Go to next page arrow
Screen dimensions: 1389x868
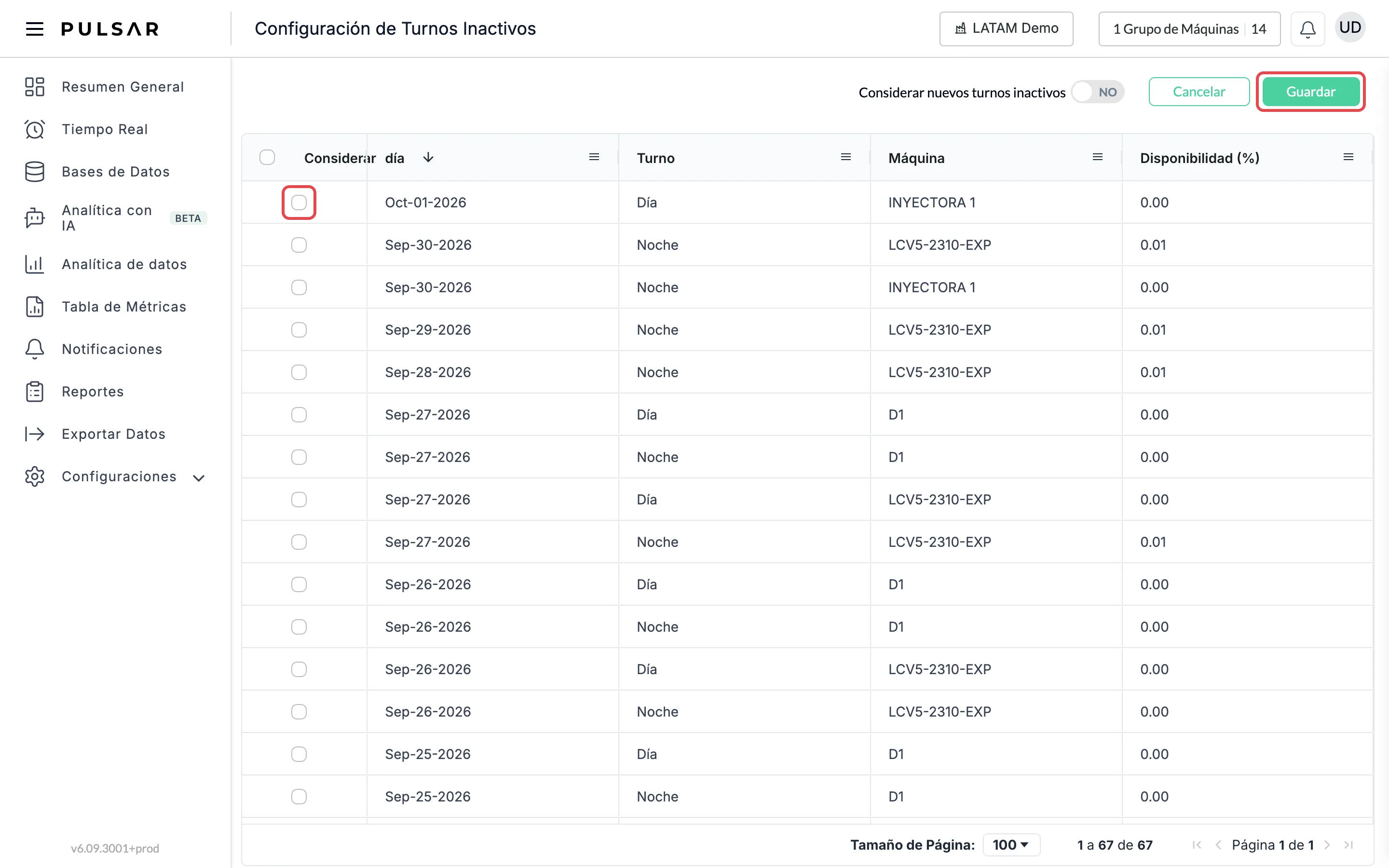pyautogui.click(x=1327, y=845)
